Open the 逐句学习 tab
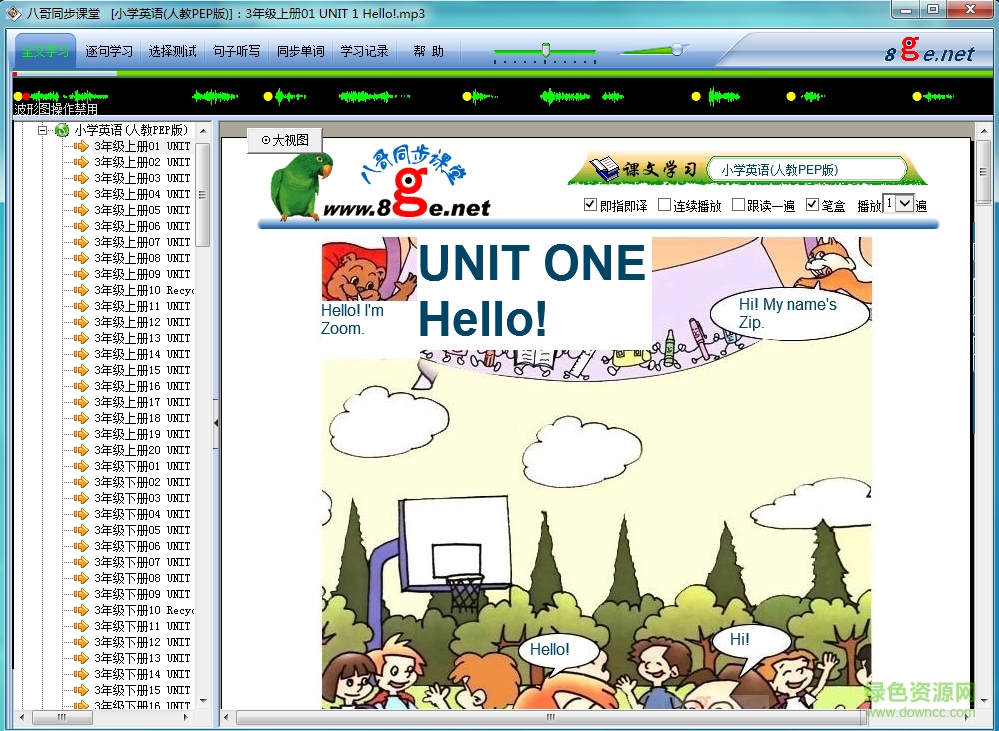Viewport: 999px width, 731px height. [x=109, y=52]
